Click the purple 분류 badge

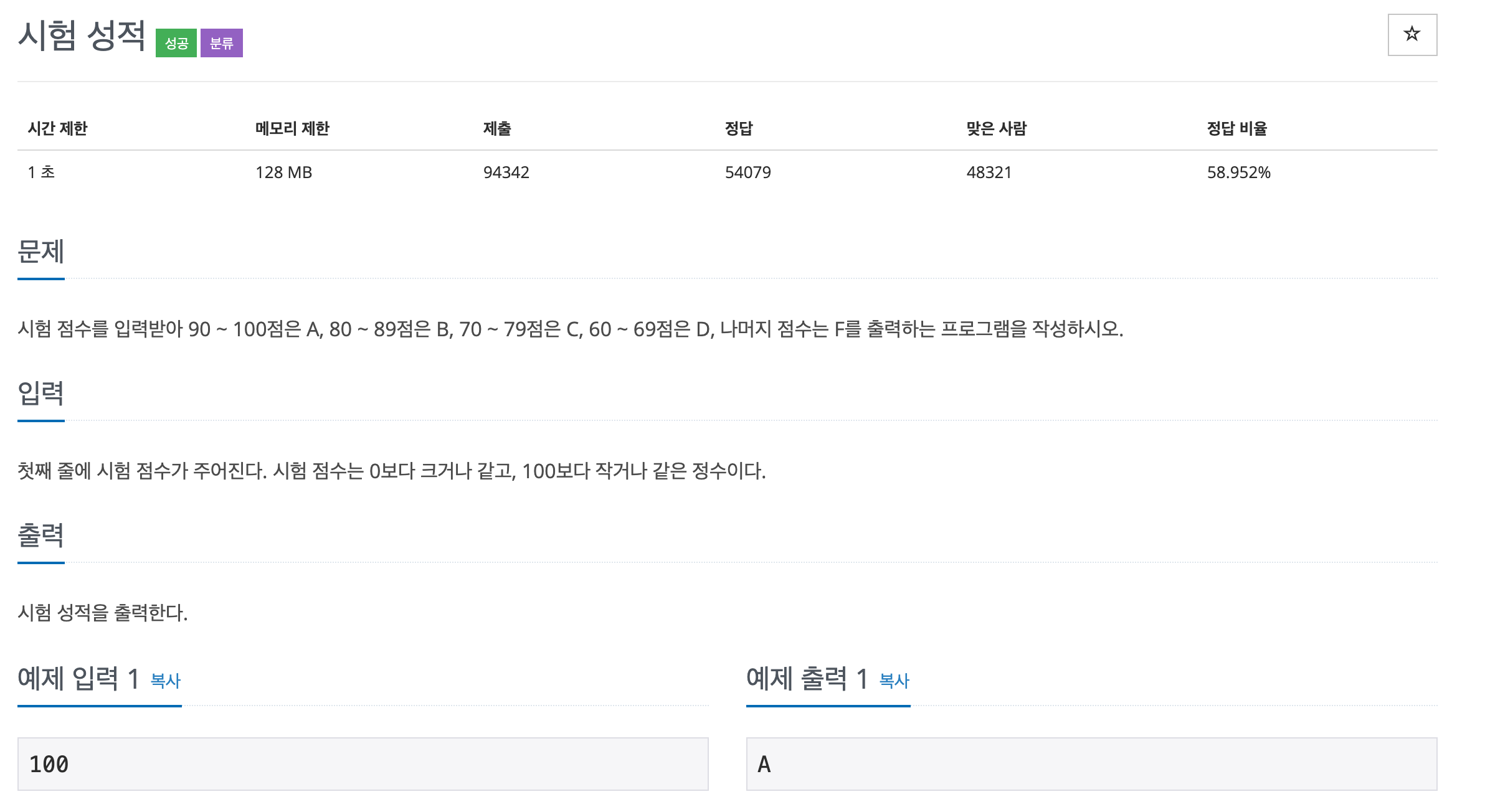coord(221,43)
